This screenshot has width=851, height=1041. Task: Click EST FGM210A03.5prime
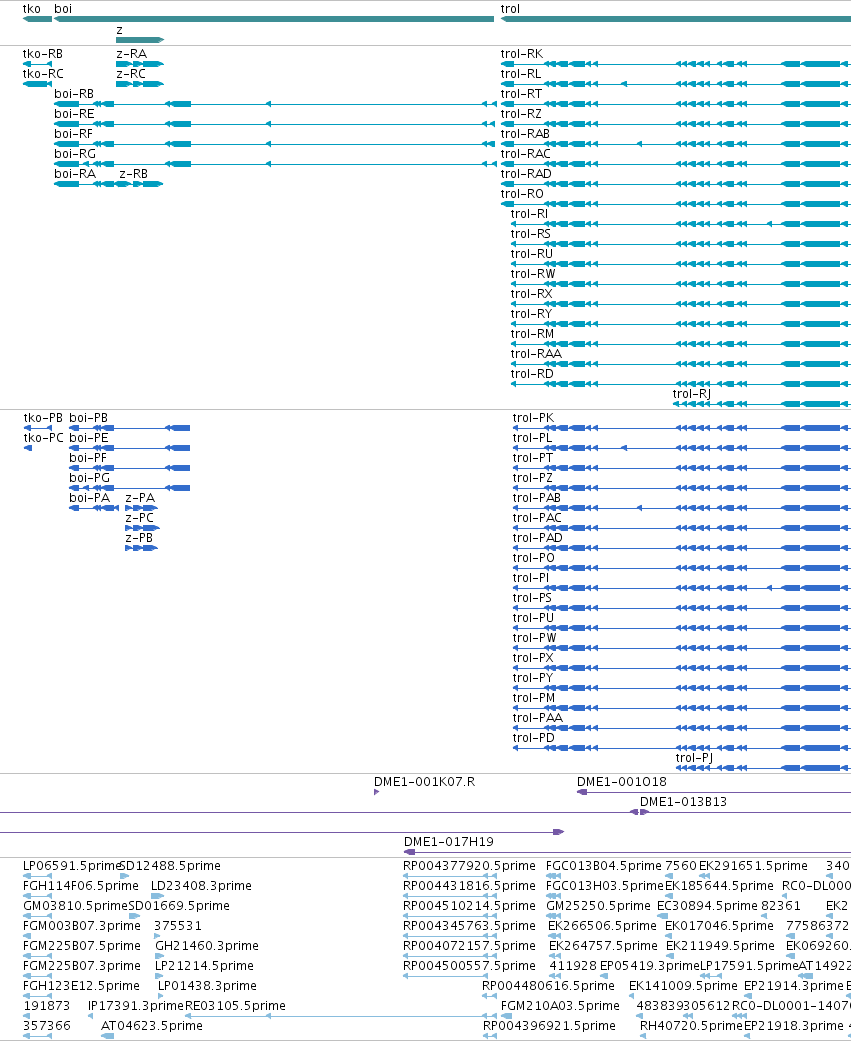(x=560, y=1006)
